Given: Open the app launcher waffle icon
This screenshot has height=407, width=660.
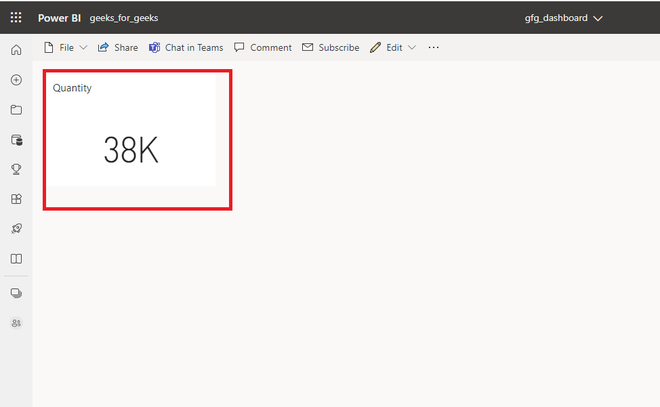Looking at the screenshot, I should click(16, 17).
